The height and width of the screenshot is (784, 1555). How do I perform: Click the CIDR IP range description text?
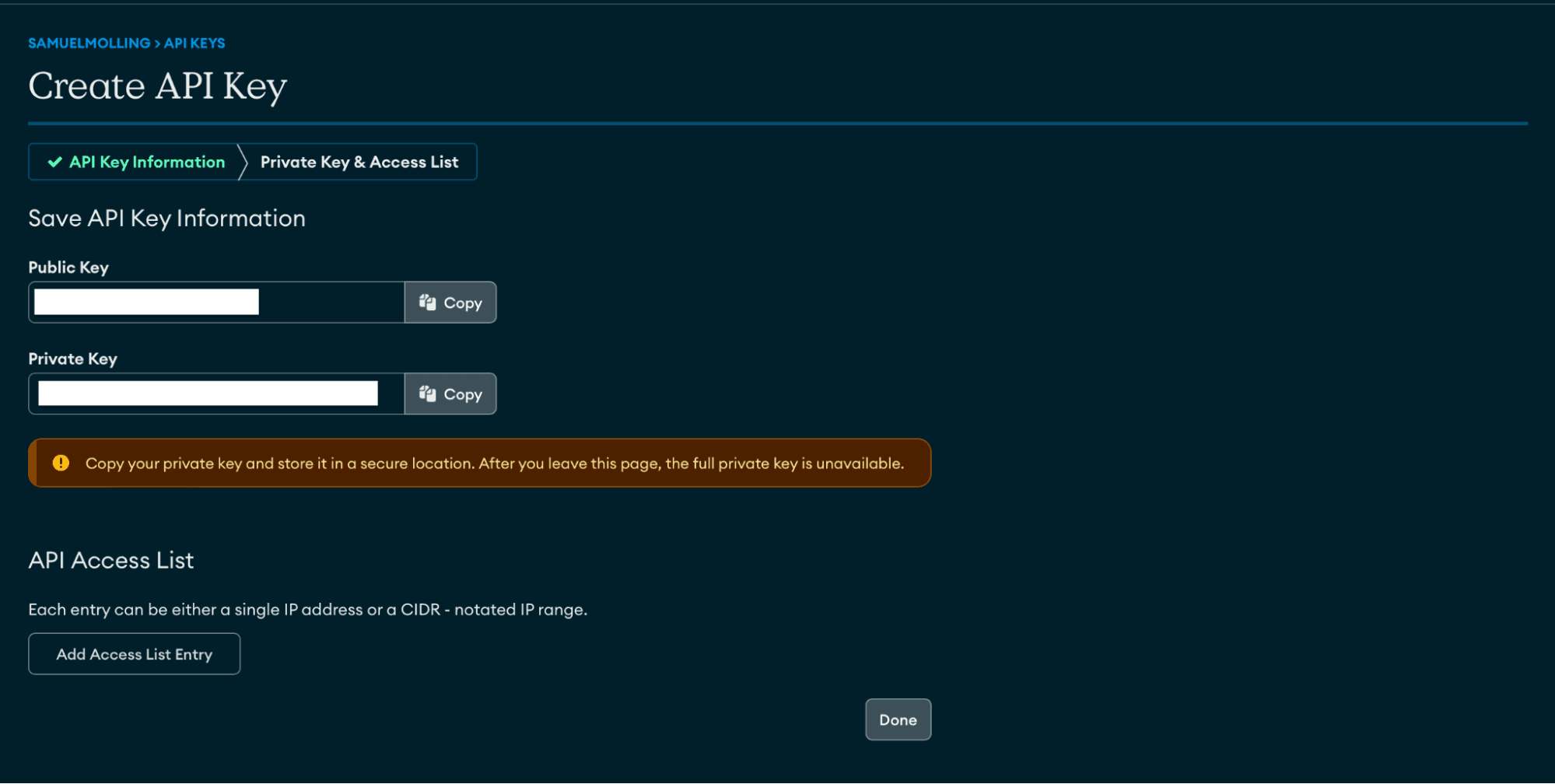308,610
